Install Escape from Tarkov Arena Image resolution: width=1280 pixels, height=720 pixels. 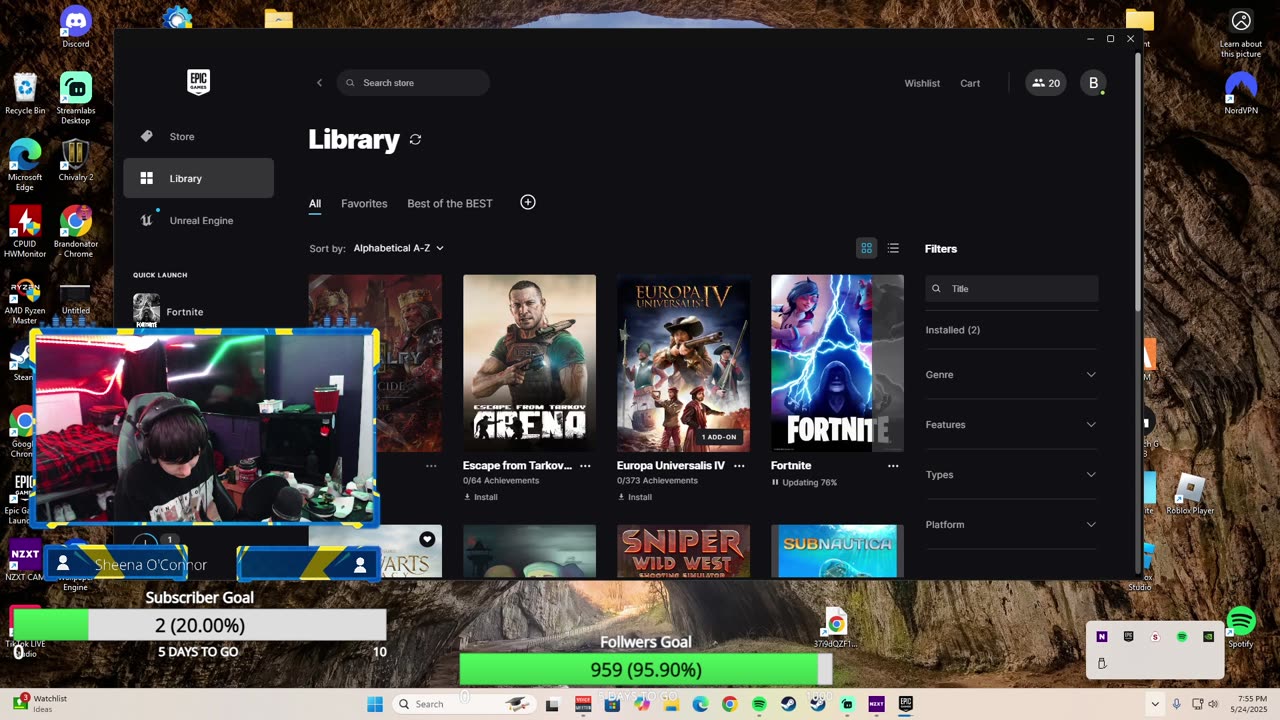[480, 497]
